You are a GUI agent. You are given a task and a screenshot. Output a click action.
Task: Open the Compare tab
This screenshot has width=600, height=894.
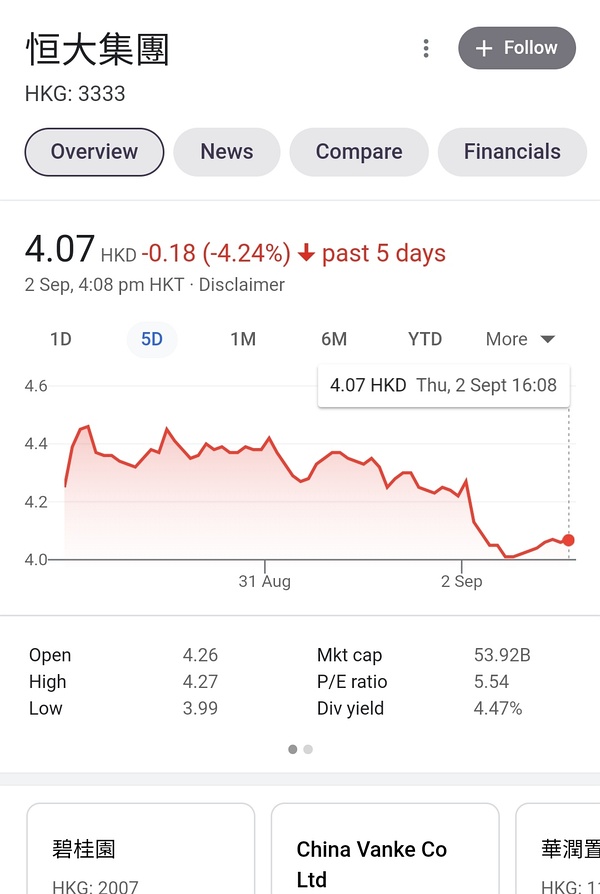[x=359, y=152]
